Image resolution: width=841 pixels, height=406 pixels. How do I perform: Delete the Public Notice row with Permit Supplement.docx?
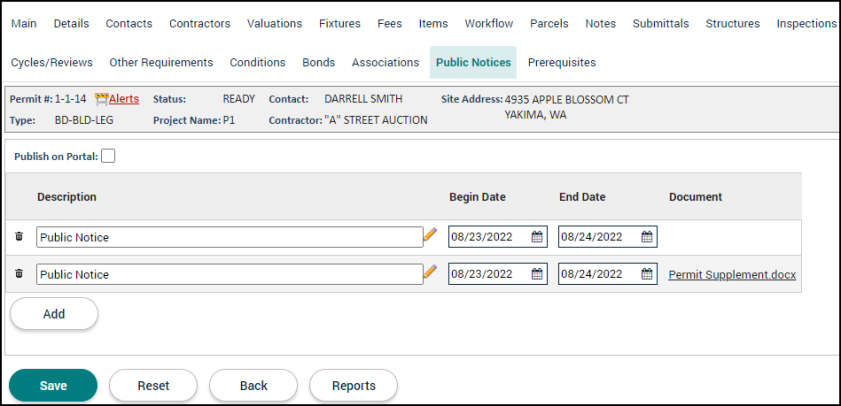[x=19, y=274]
